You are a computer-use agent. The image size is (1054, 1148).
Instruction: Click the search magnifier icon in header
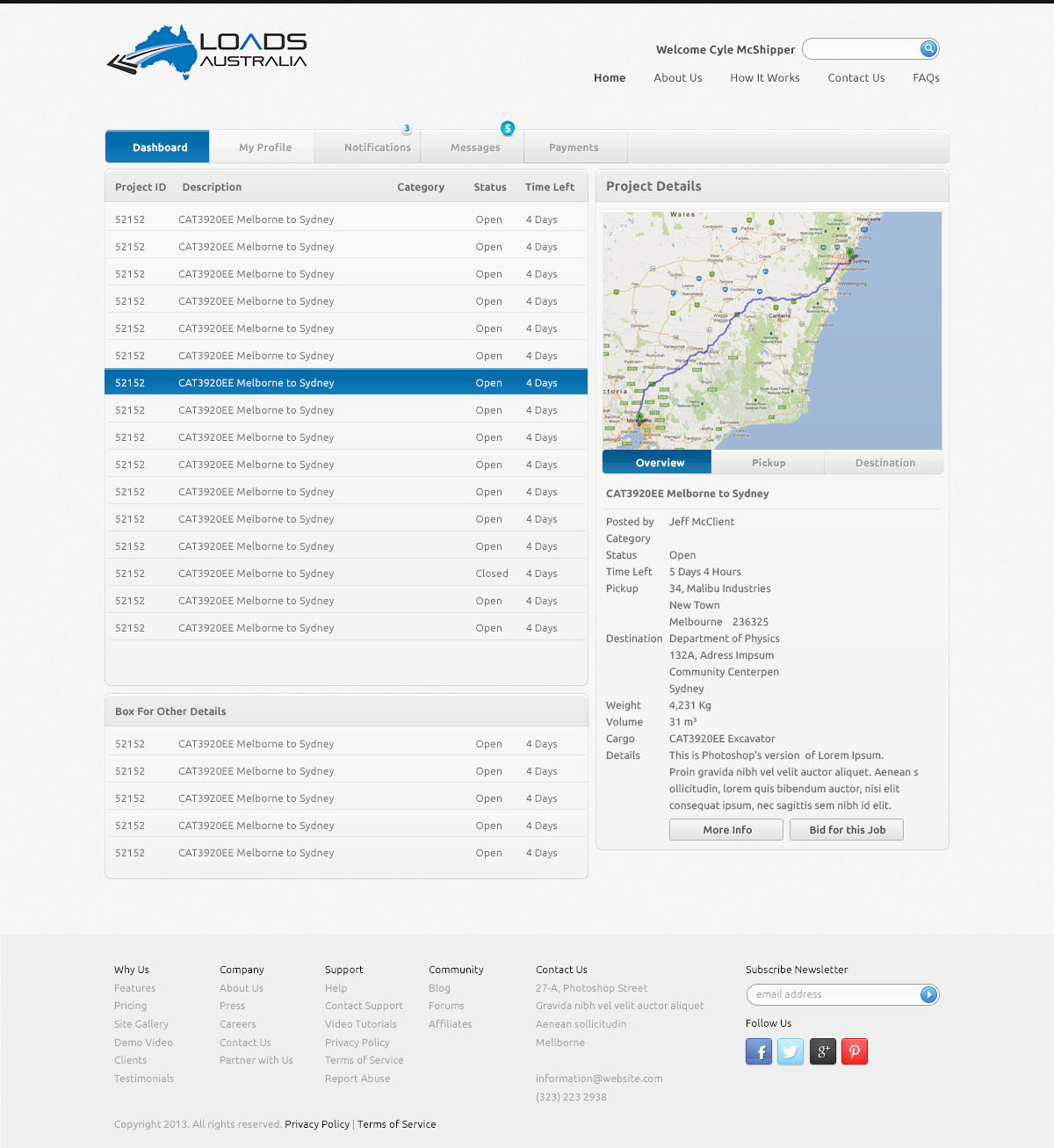point(928,48)
